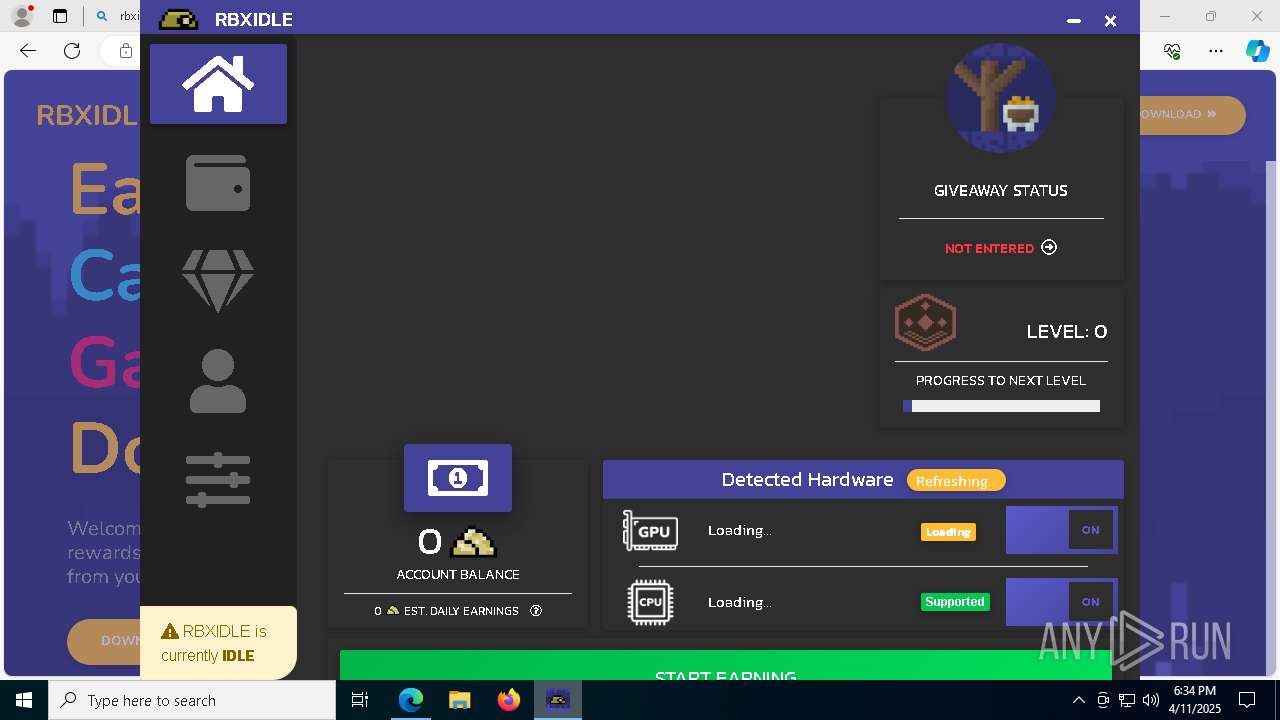Viewport: 1280px width, 720px height.
Task: Open the user profile section
Action: pos(218,381)
